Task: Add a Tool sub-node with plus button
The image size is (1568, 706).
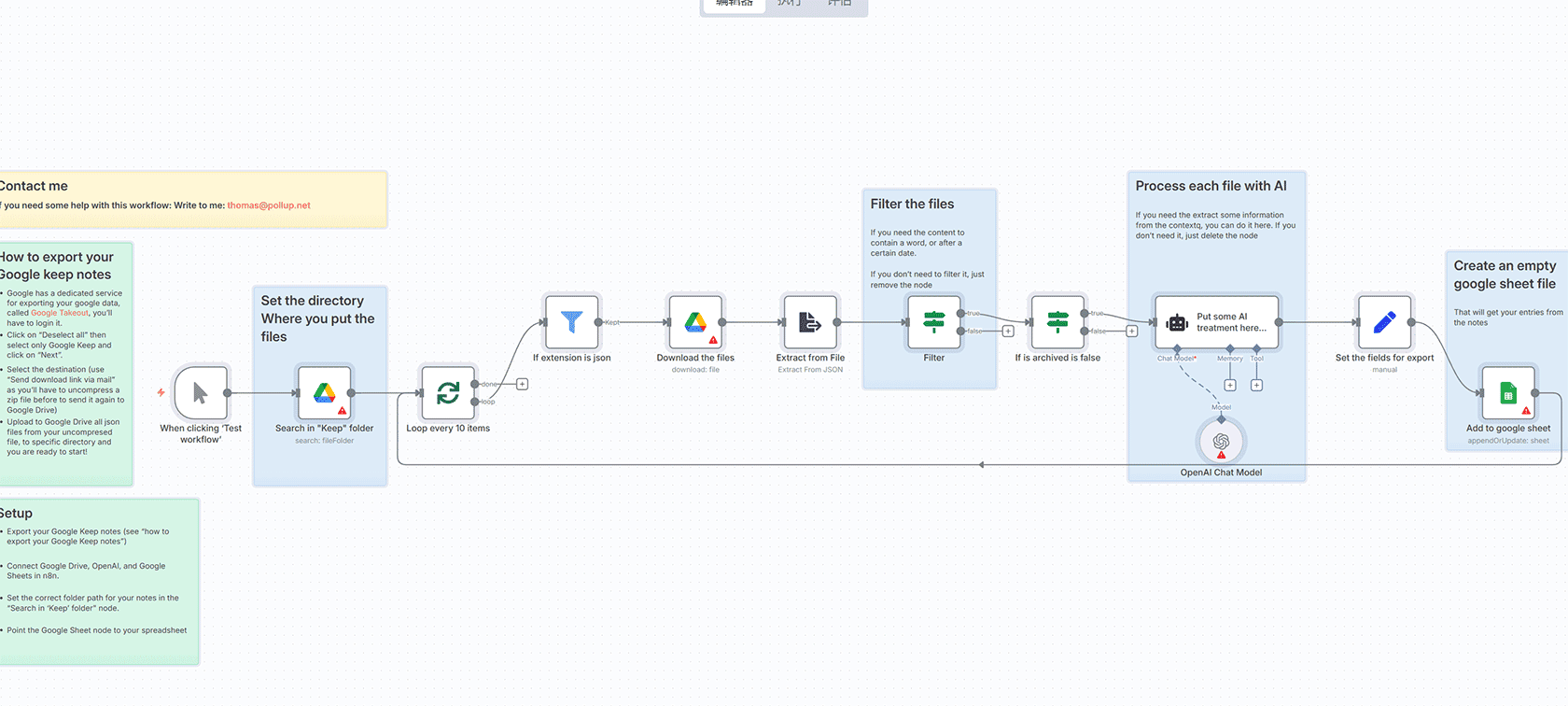Action: pos(1256,386)
